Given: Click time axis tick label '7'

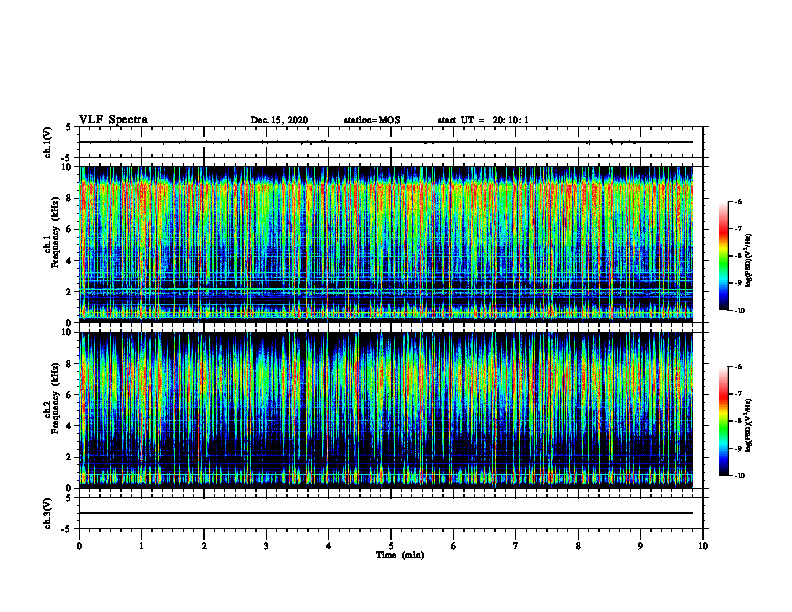Looking at the screenshot, I should pos(516,546).
